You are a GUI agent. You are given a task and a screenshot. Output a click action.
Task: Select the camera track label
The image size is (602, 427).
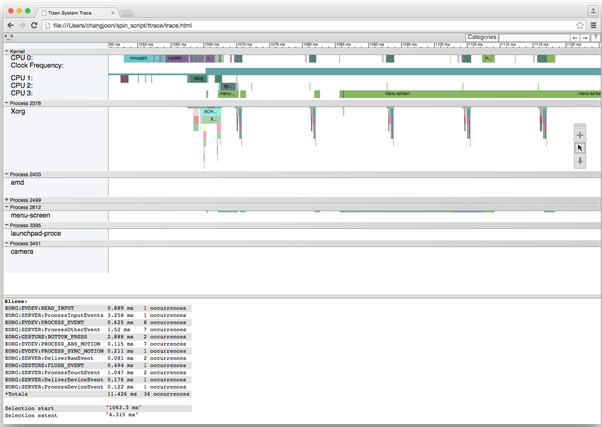click(x=22, y=252)
